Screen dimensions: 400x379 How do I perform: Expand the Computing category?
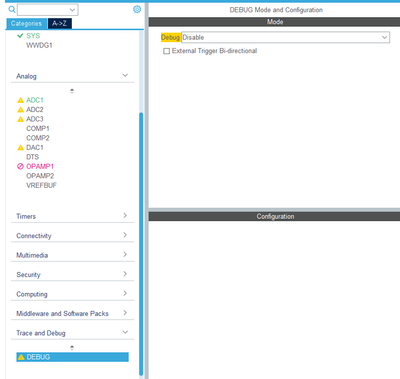pos(125,293)
